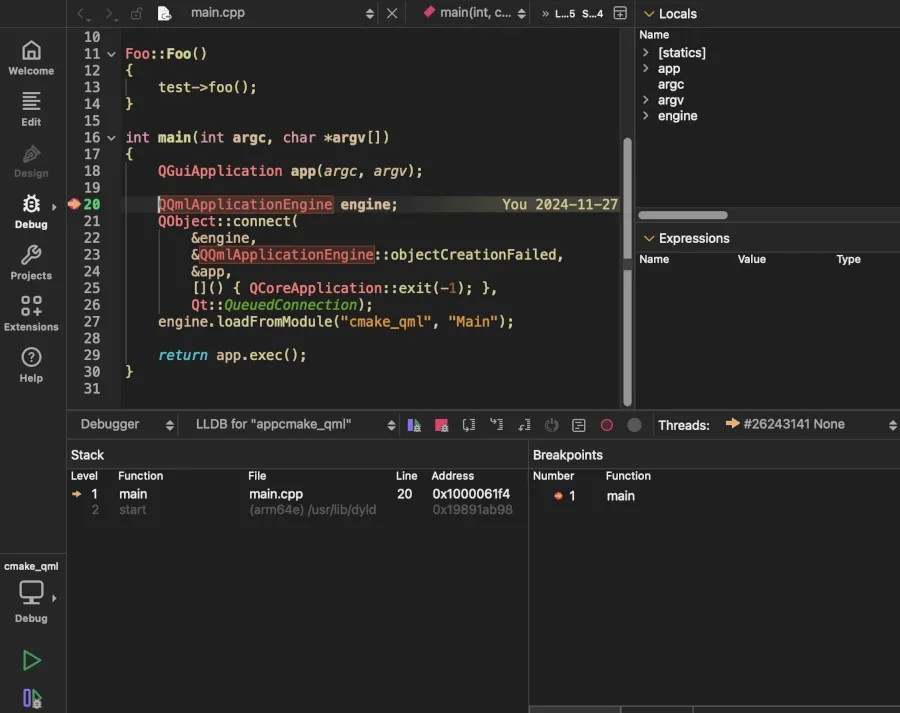Expand the app variable in Locals

644,68
